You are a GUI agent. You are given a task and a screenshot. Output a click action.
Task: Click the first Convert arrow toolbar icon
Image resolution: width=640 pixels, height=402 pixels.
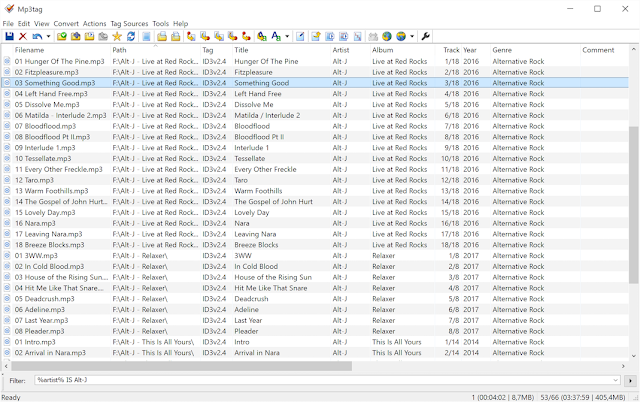point(191,36)
